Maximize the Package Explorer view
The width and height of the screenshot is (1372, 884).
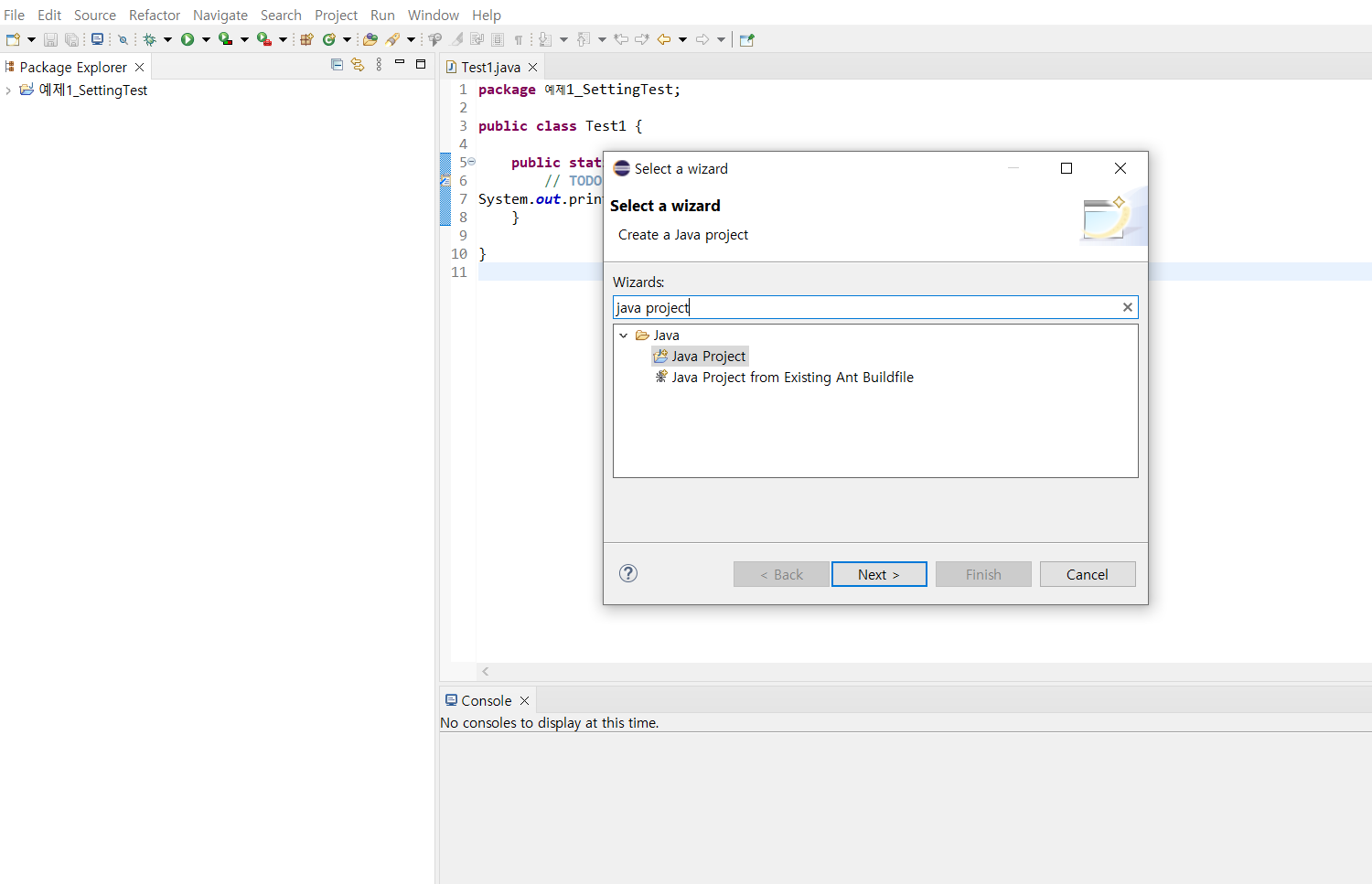(421, 64)
